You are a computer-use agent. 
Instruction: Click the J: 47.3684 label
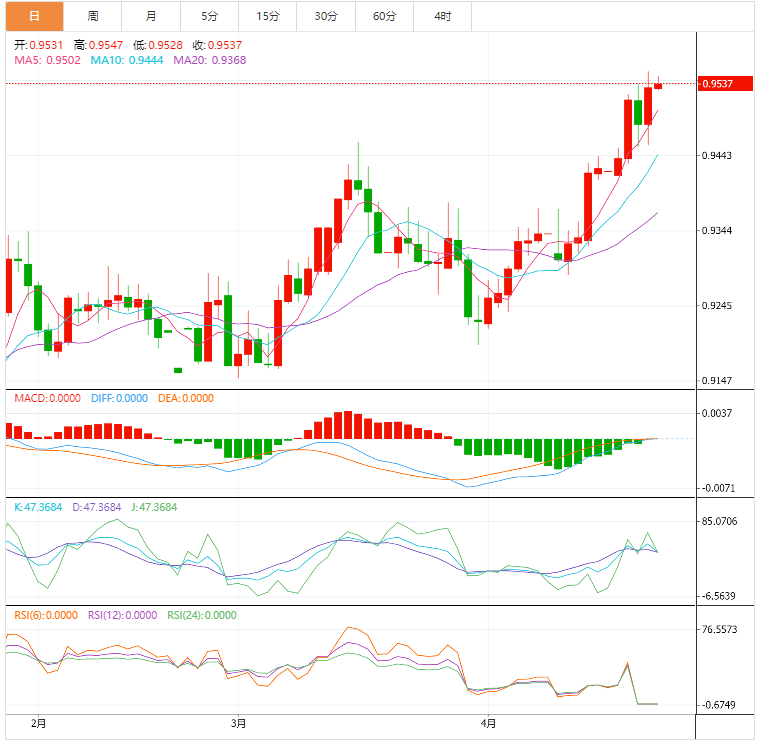point(154,507)
